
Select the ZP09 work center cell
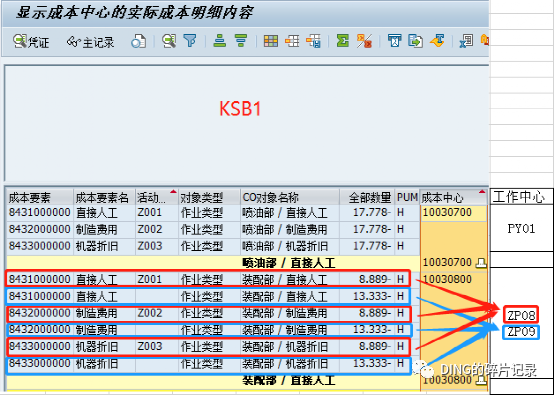point(521,332)
